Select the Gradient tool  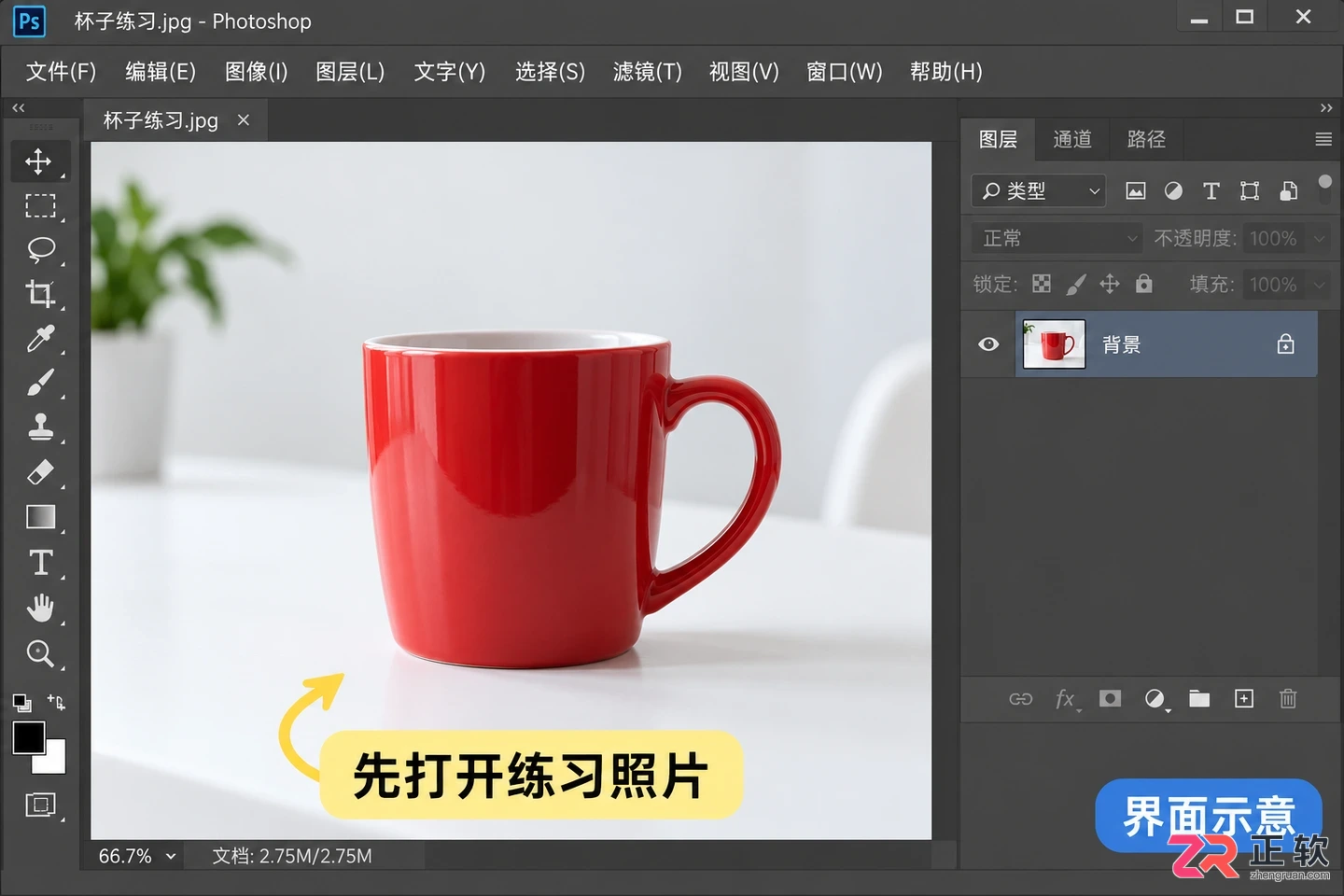click(40, 516)
